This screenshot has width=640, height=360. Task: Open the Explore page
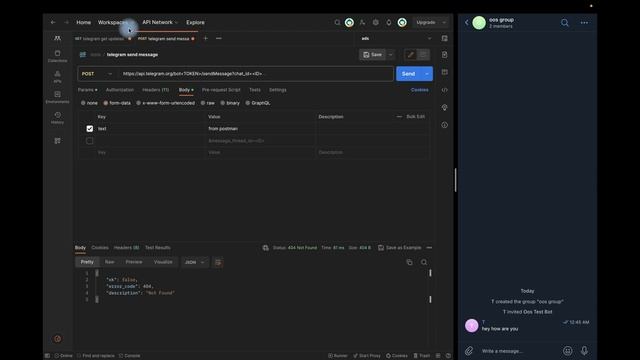195,22
